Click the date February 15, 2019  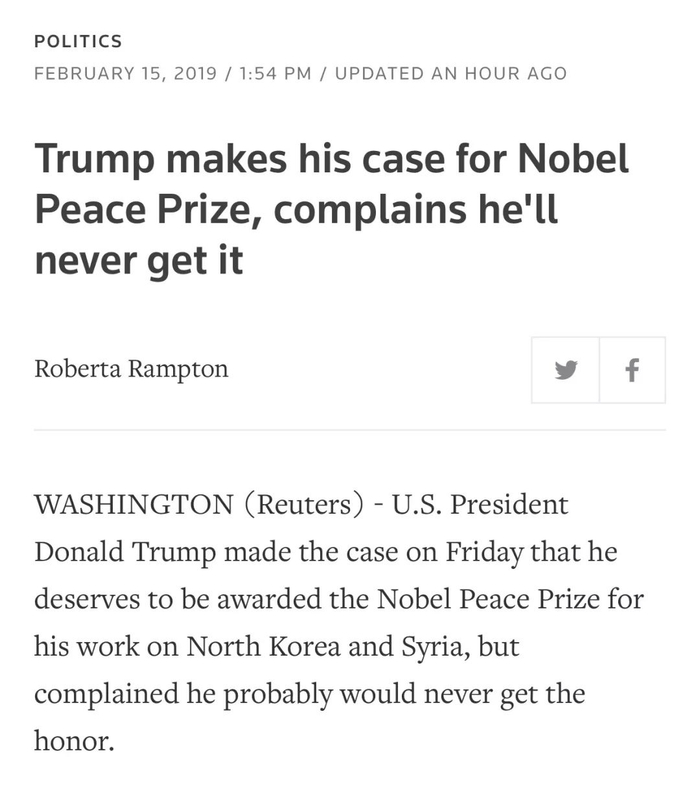click(x=127, y=73)
